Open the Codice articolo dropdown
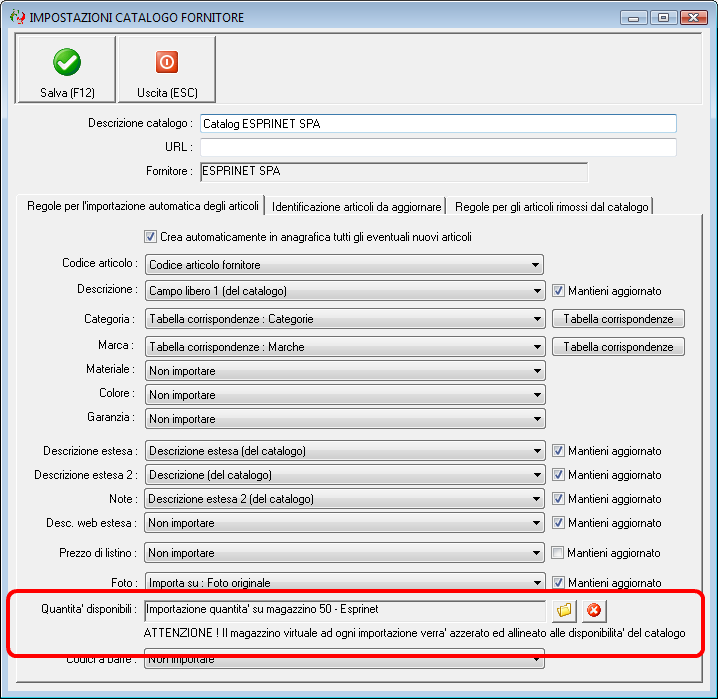 (344, 265)
